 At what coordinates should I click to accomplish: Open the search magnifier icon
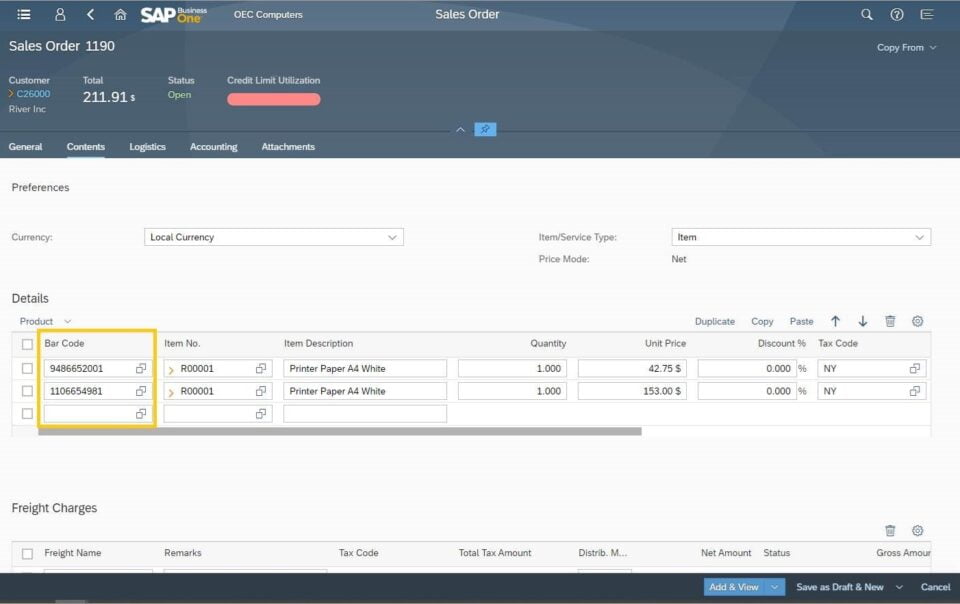click(x=866, y=14)
